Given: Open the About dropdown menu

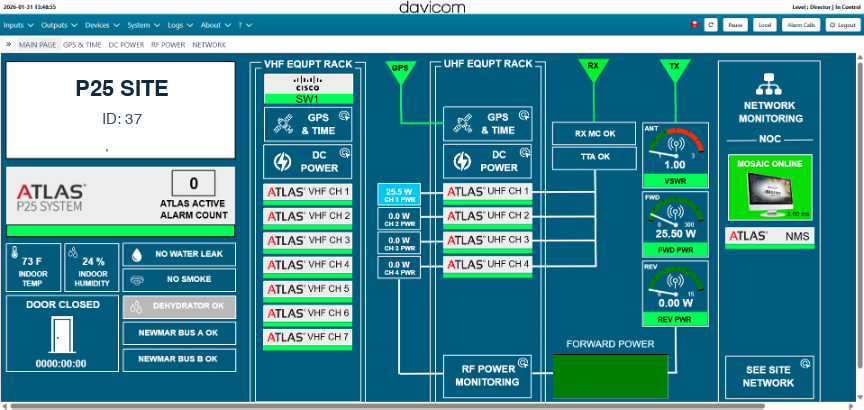Looking at the screenshot, I should click(215, 25).
